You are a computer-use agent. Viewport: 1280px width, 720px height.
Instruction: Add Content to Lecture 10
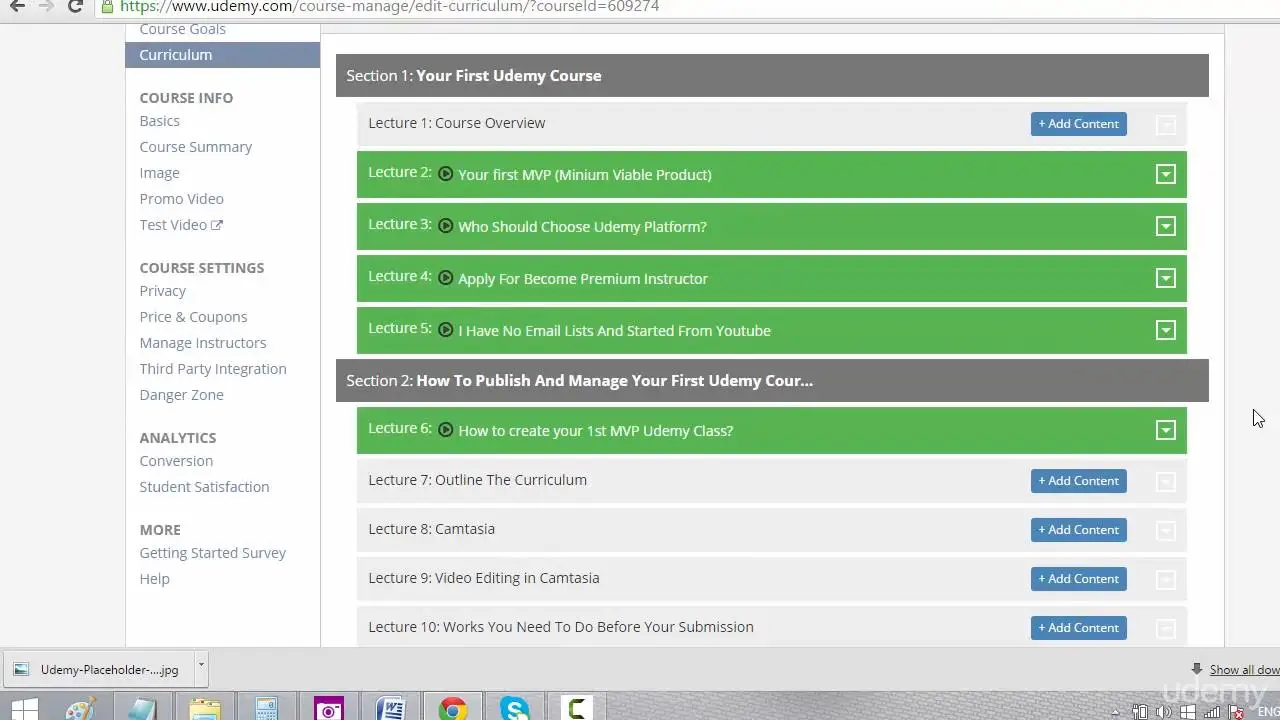tap(1078, 628)
